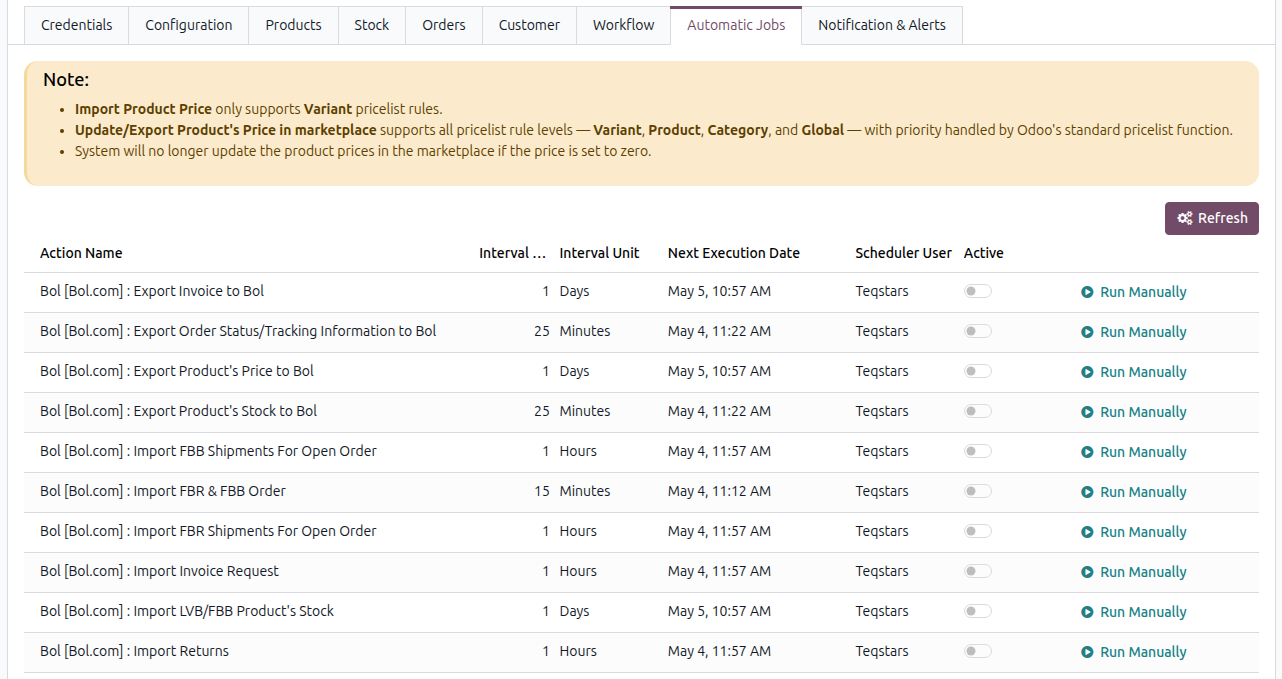
Task: Click play icon for Import Invoice Request row
Action: pos(1087,572)
